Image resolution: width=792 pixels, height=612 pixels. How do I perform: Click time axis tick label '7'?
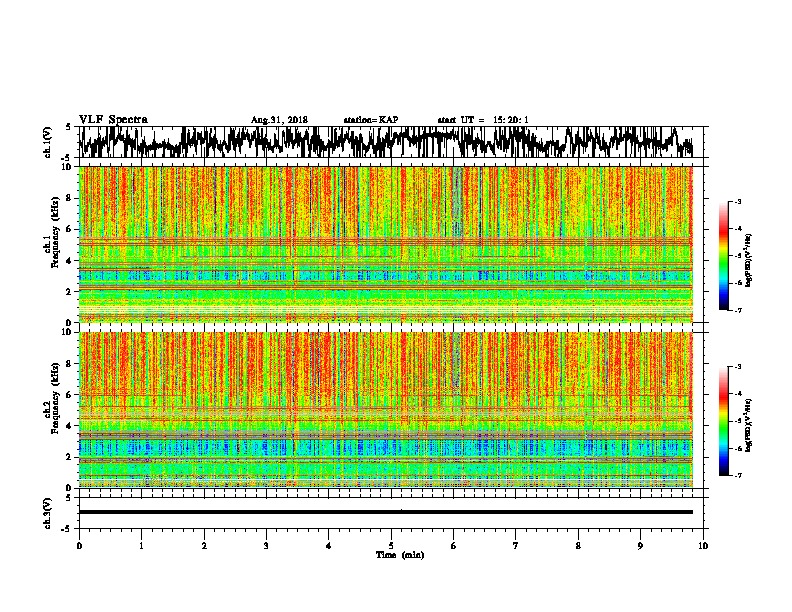[516, 546]
